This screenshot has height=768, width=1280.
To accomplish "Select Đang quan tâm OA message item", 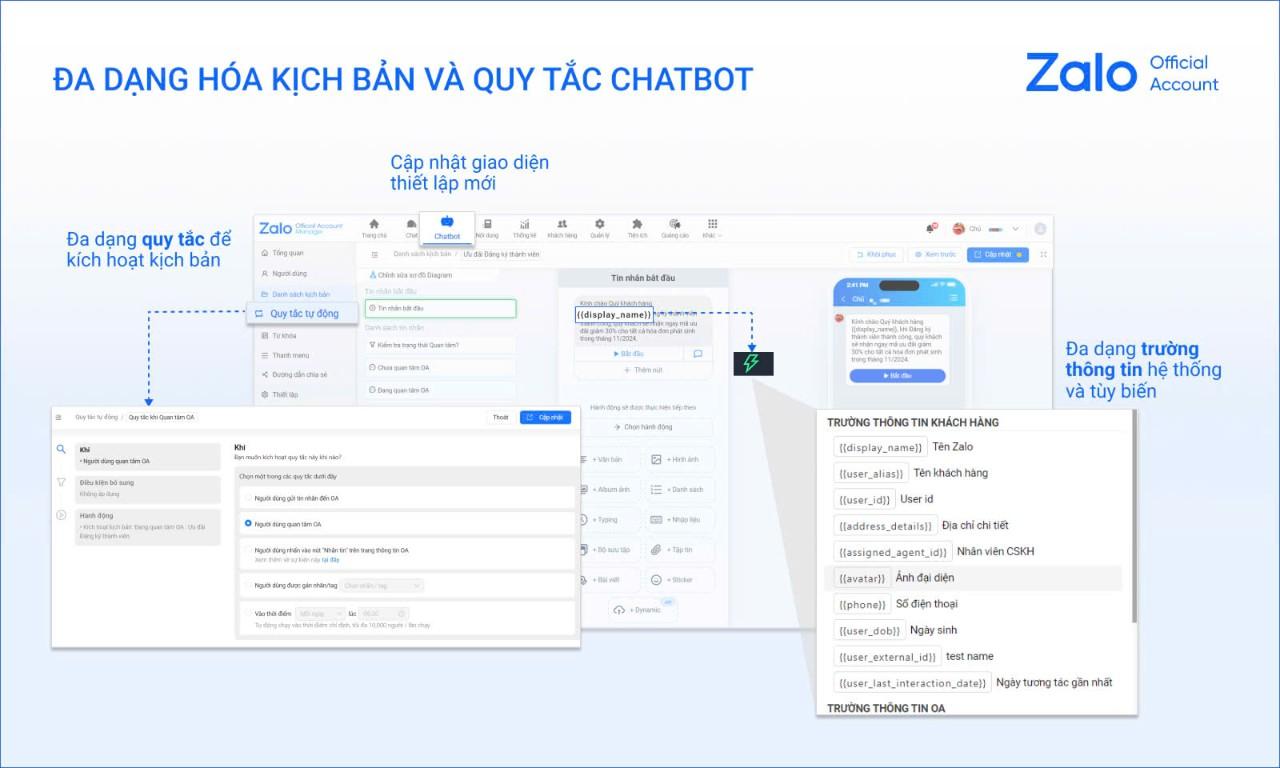I will 440,390.
